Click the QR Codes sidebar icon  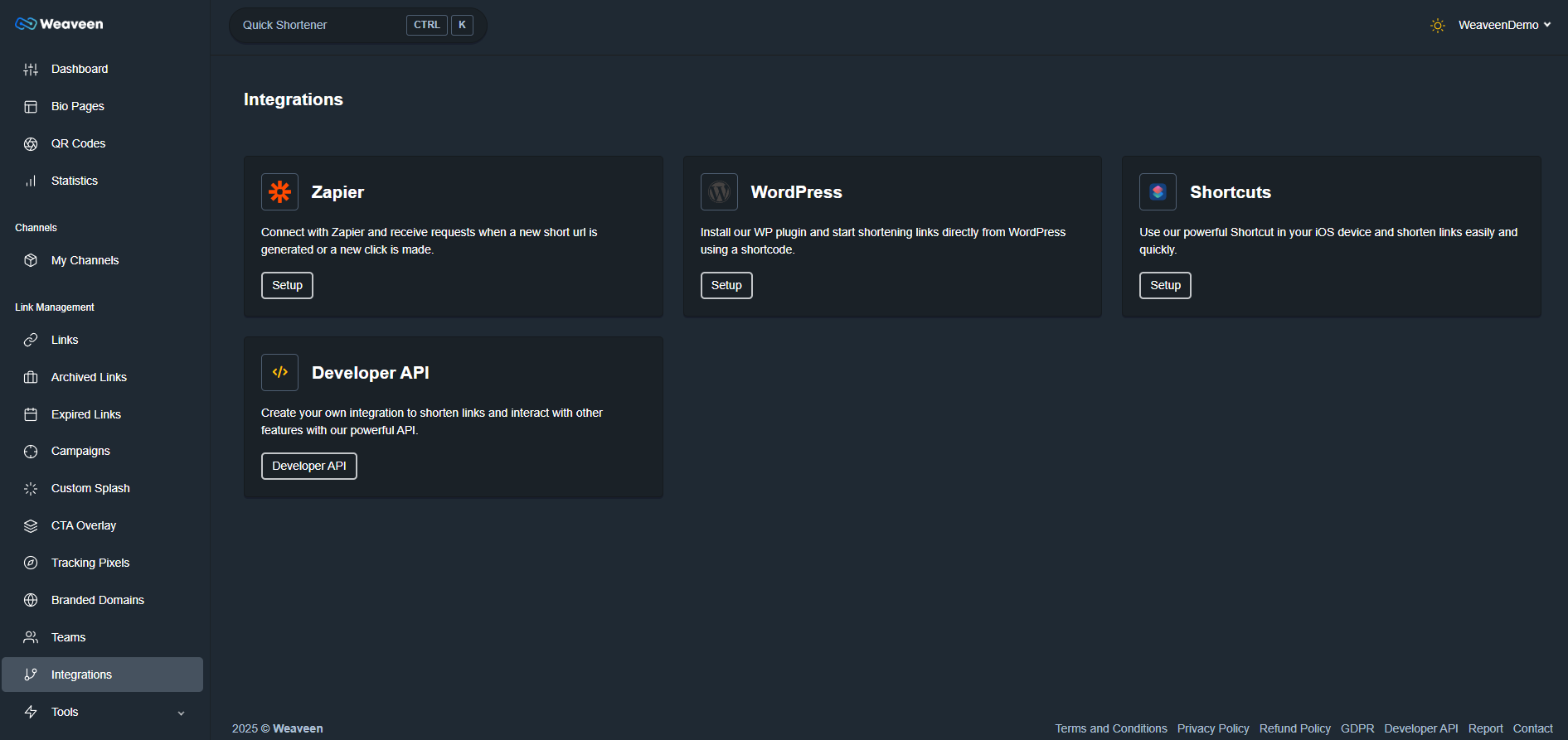pyautogui.click(x=31, y=144)
